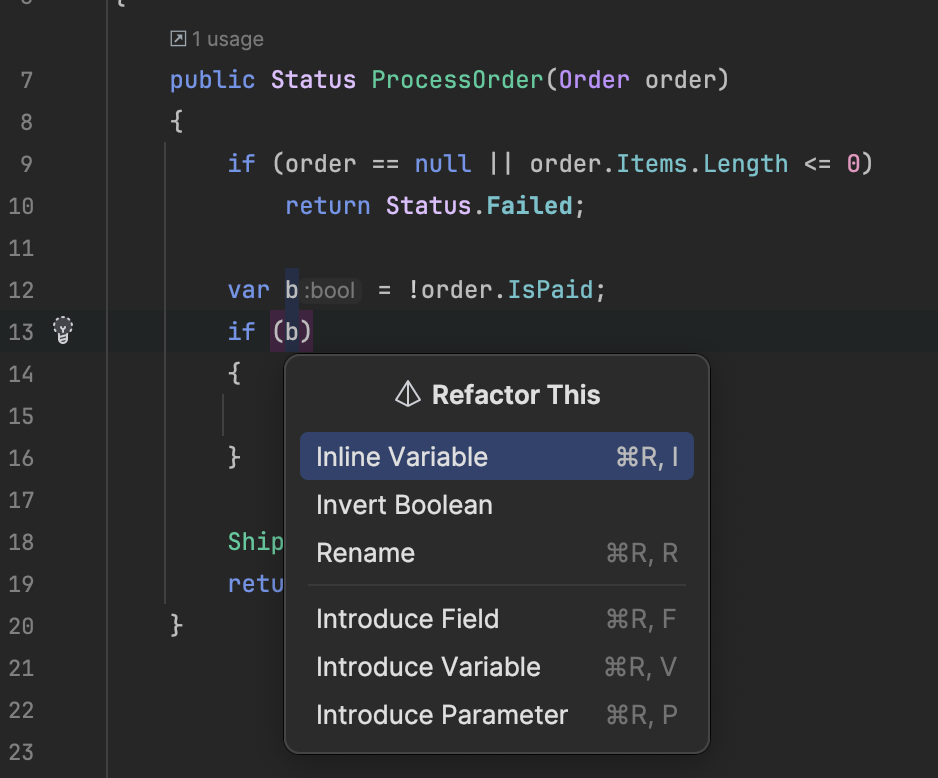Click the variable b inside the if condition

coord(292,331)
